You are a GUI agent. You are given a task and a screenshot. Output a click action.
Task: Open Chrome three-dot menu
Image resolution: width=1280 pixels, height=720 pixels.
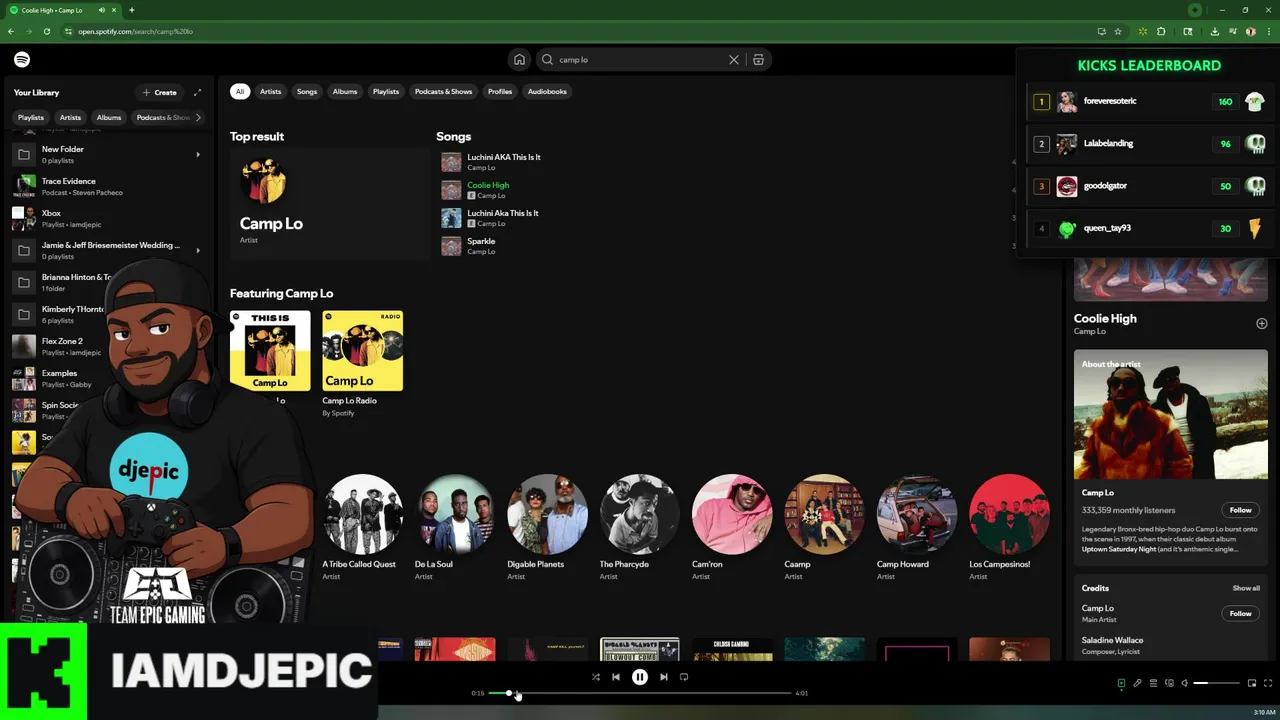click(1267, 31)
